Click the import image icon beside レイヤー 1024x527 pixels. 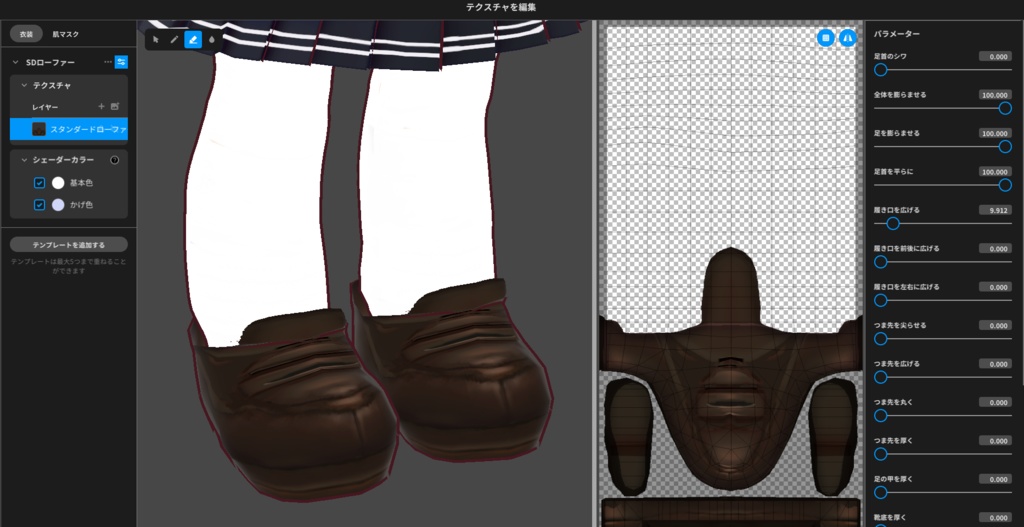coord(115,106)
